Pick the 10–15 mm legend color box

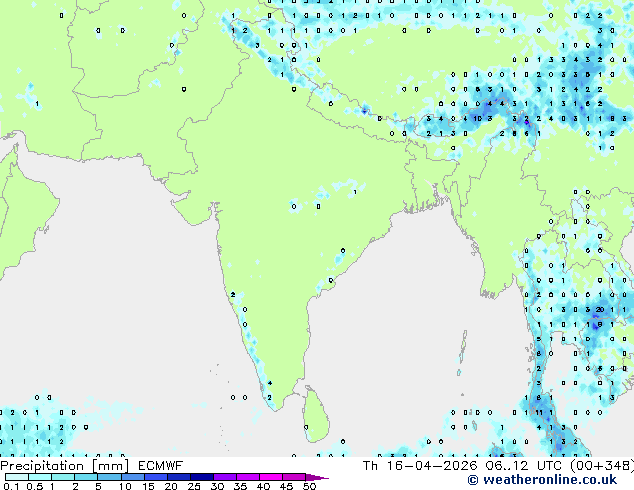point(132,477)
